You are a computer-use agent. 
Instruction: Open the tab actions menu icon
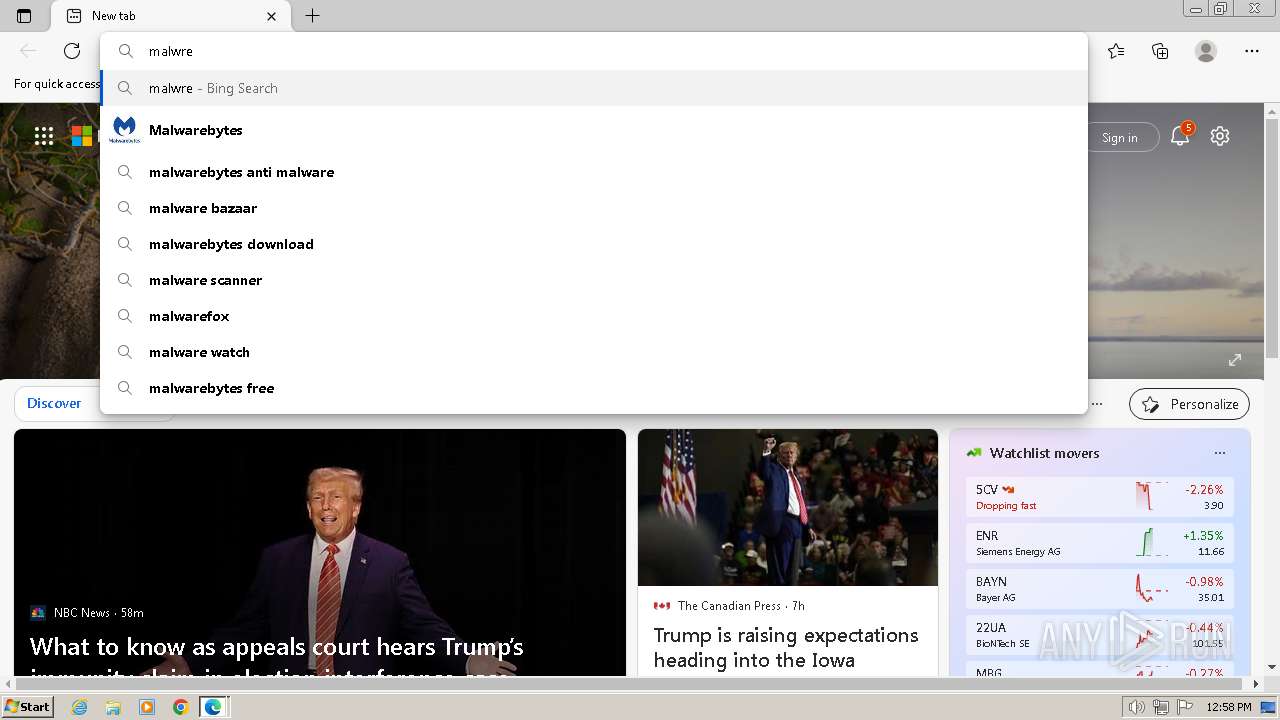(x=24, y=16)
